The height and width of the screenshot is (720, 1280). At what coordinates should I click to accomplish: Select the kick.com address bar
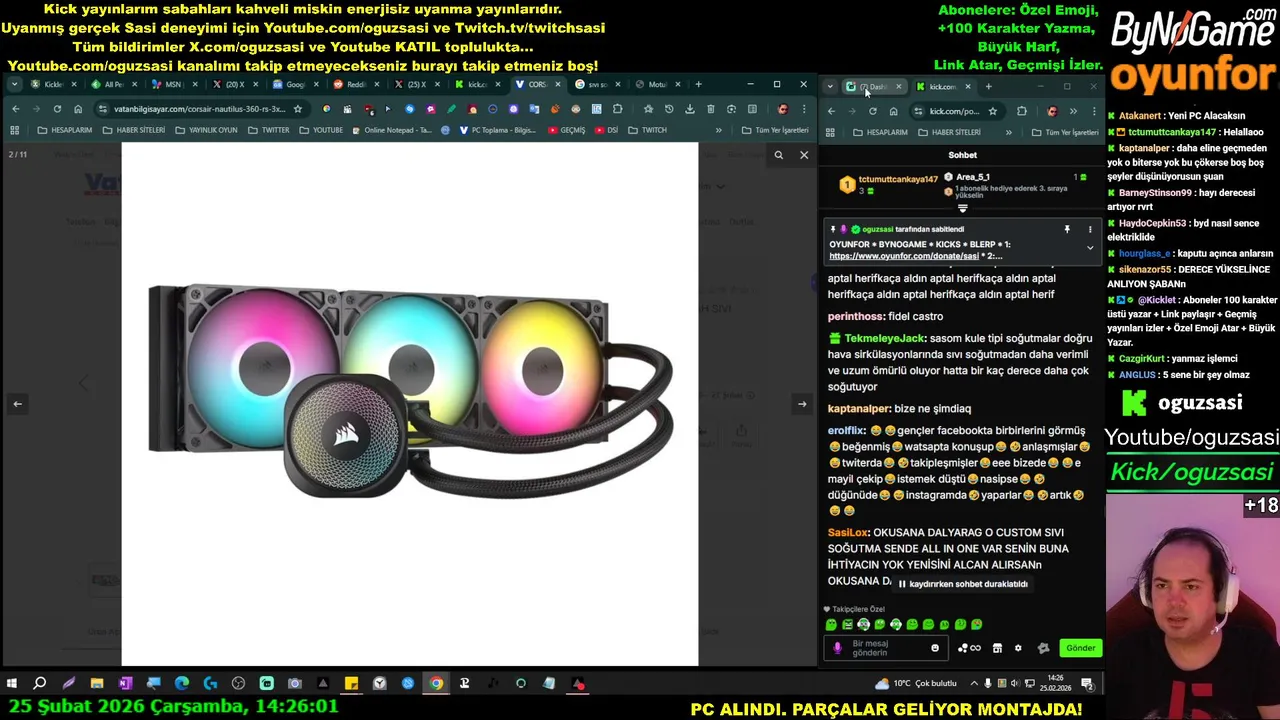956,111
